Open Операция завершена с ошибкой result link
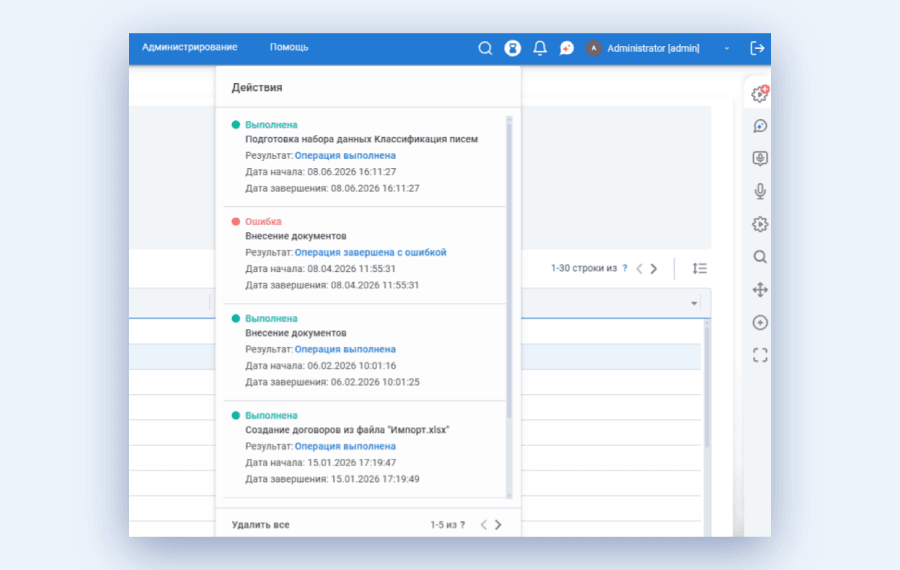This screenshot has width=900, height=570. click(370, 253)
